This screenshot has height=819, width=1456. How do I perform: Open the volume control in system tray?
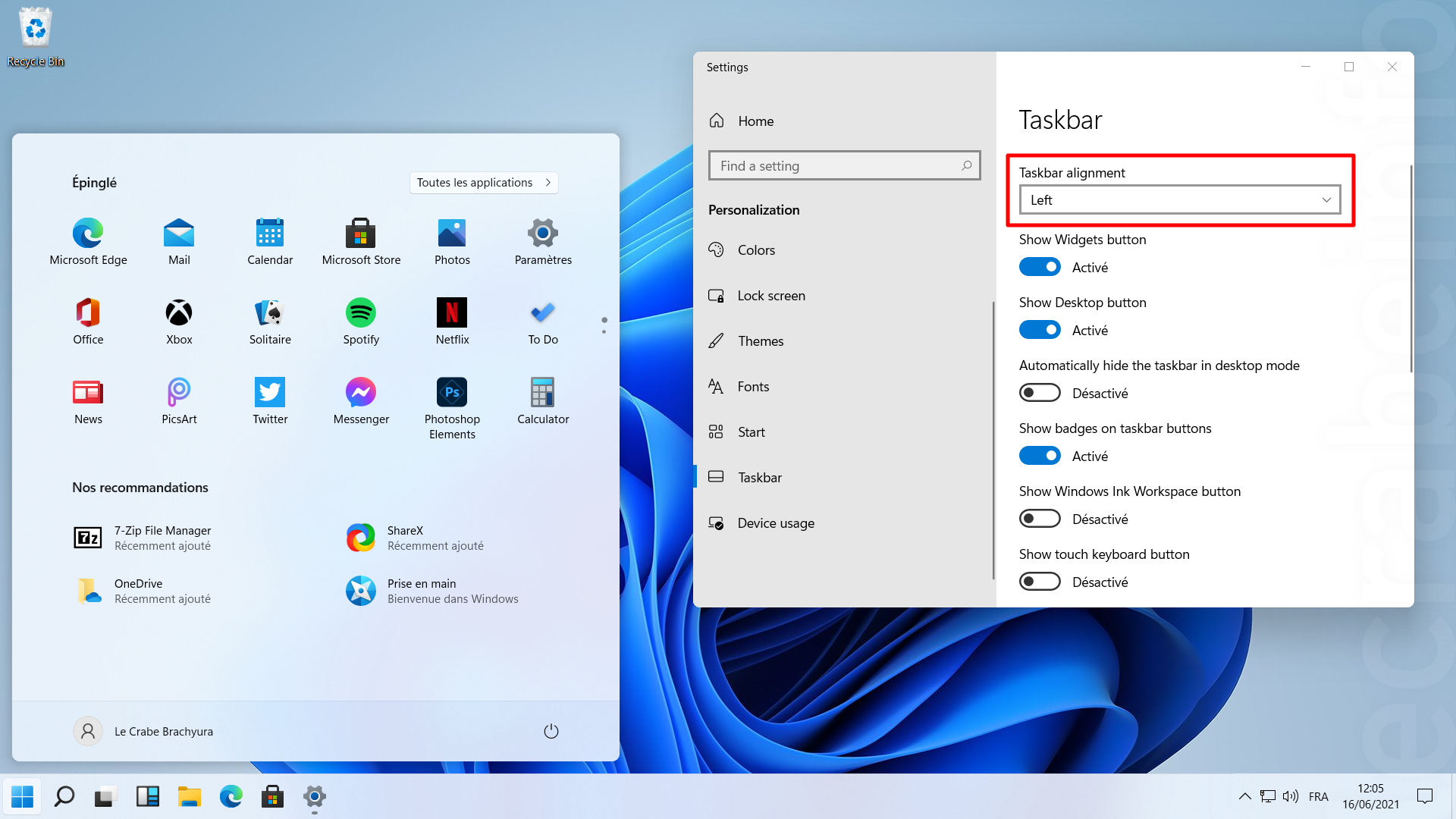point(1290,796)
